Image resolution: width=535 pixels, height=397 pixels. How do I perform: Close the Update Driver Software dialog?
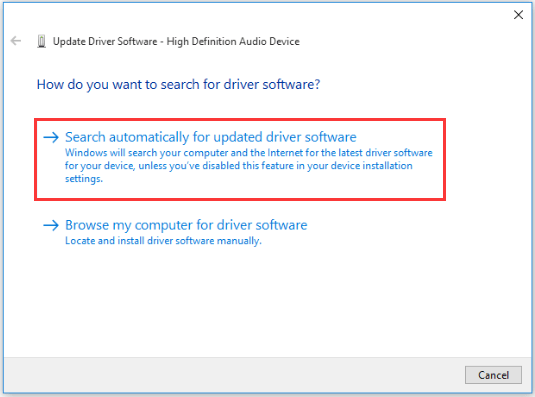[518, 15]
